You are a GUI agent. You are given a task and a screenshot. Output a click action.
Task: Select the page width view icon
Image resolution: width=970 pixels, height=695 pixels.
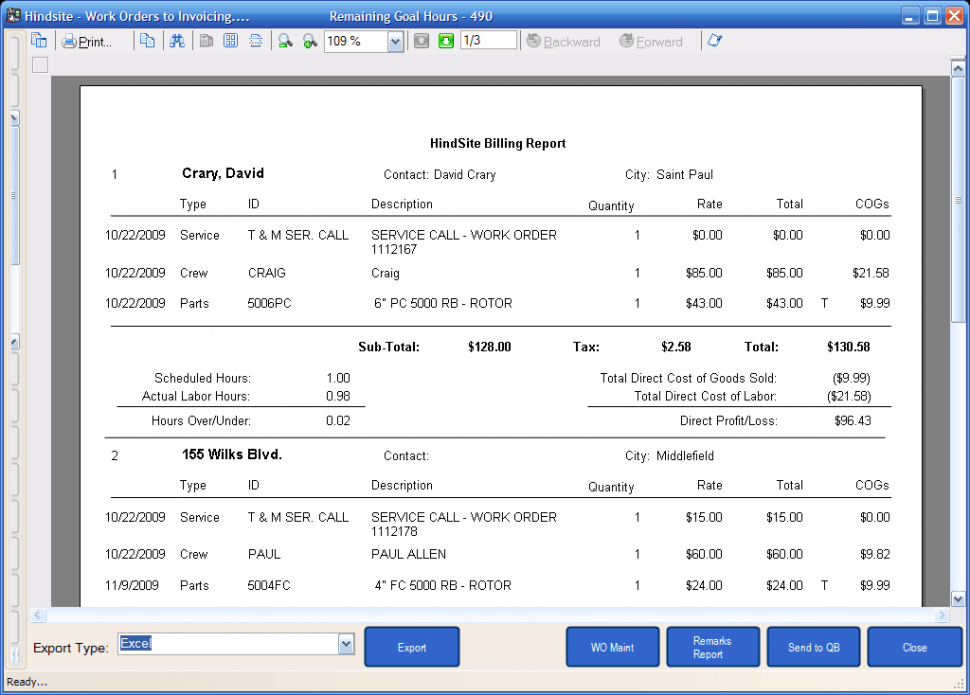(x=255, y=41)
